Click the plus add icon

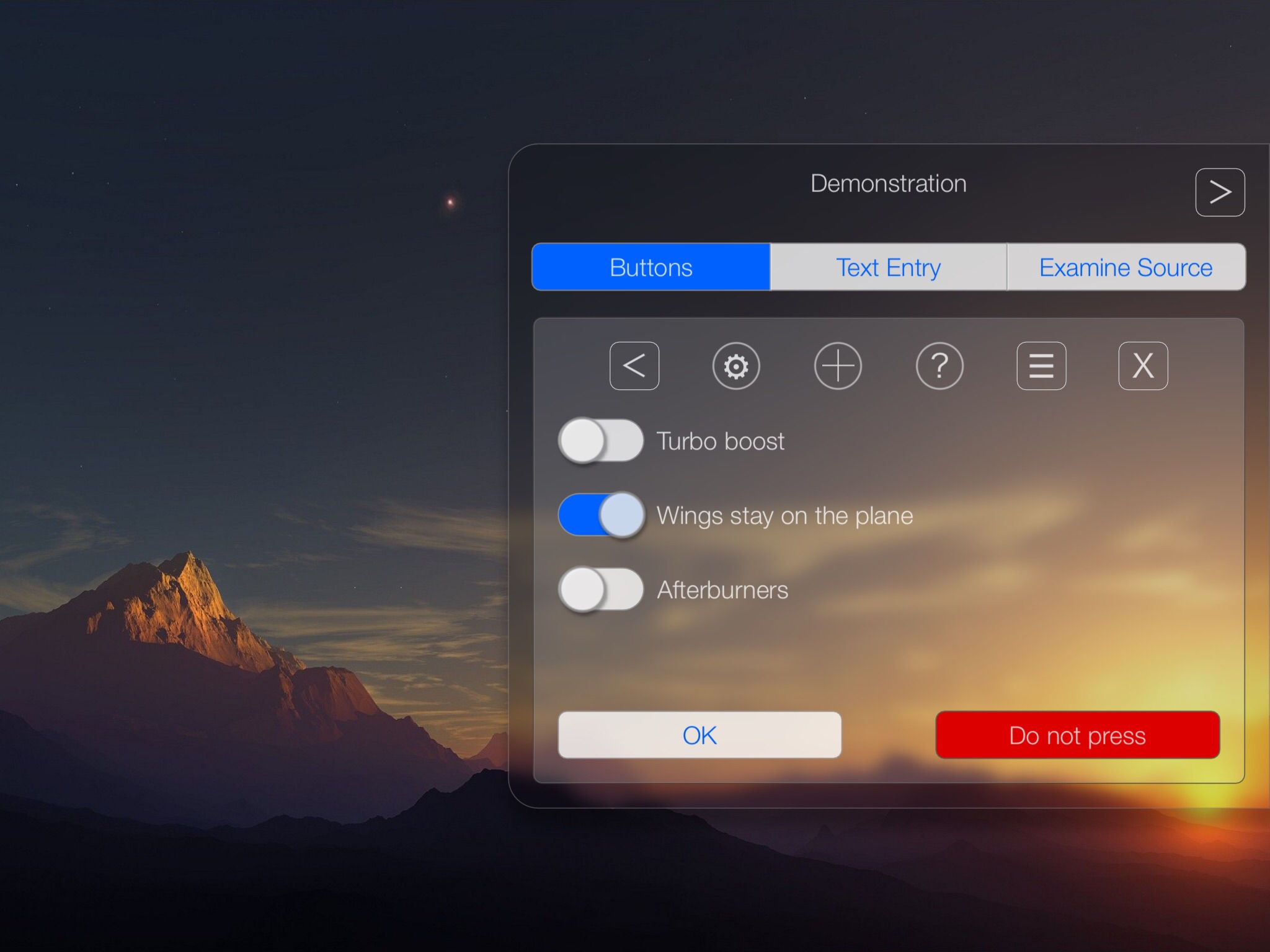pos(838,366)
